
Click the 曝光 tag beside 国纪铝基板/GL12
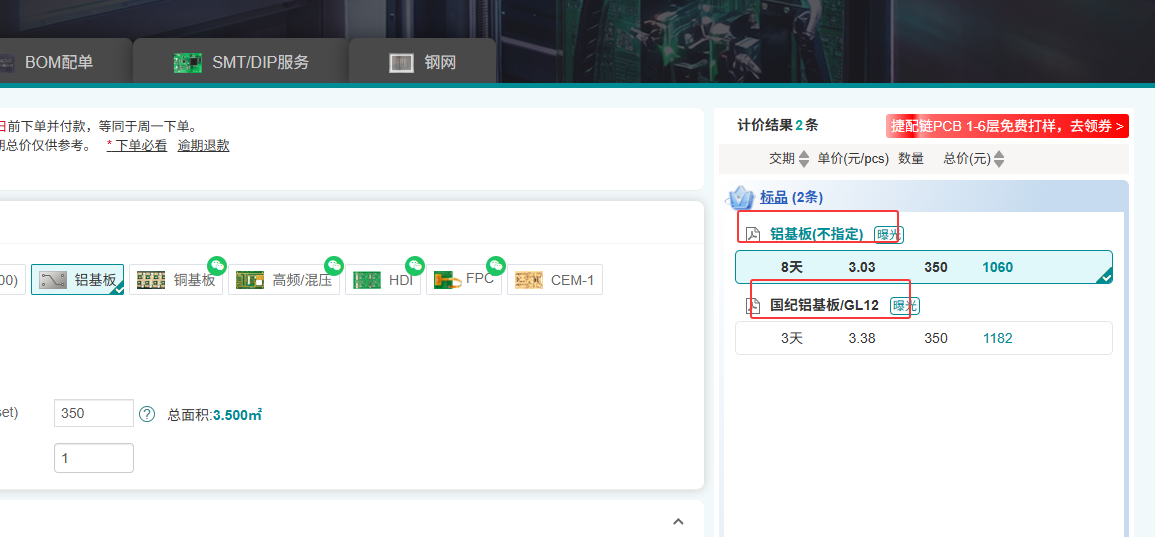point(905,305)
